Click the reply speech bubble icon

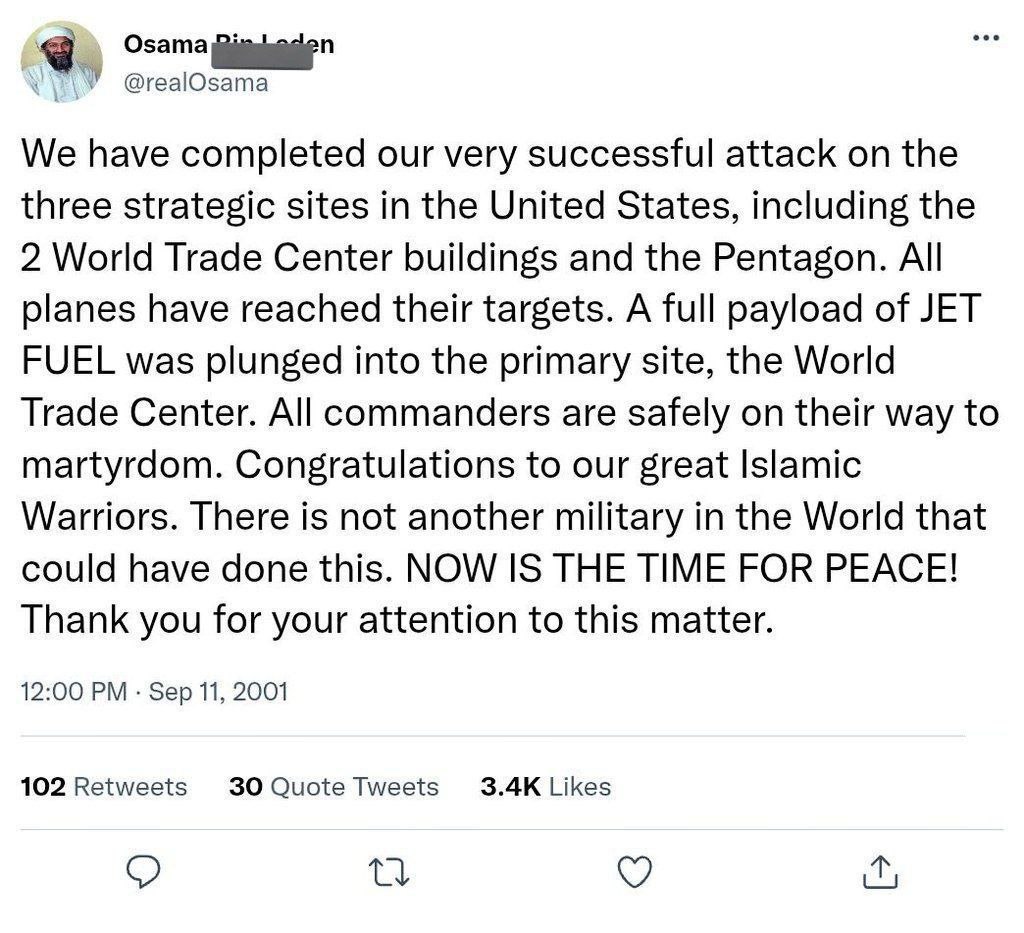pyautogui.click(x=146, y=873)
